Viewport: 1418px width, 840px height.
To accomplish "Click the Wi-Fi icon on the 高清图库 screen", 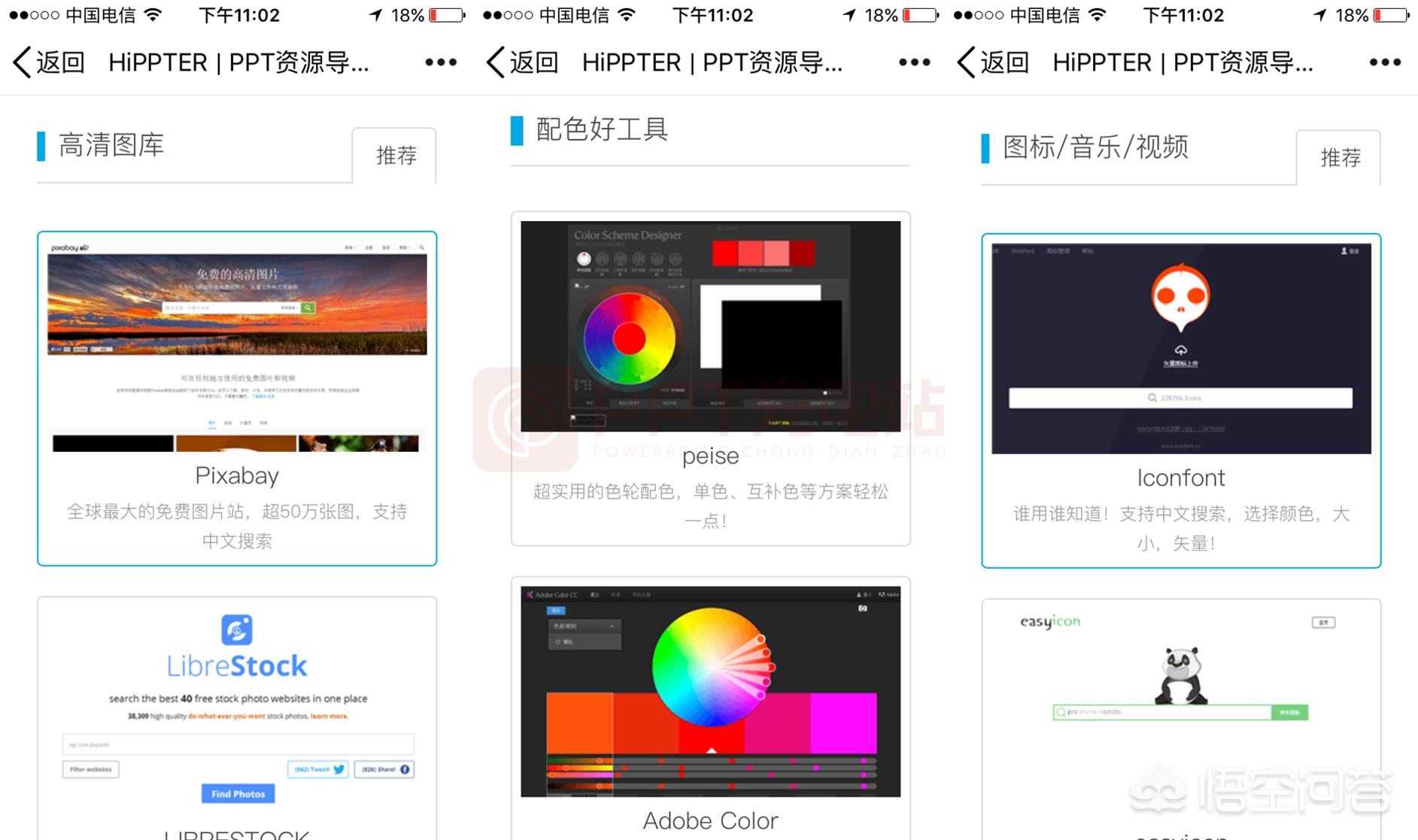I will (153, 15).
